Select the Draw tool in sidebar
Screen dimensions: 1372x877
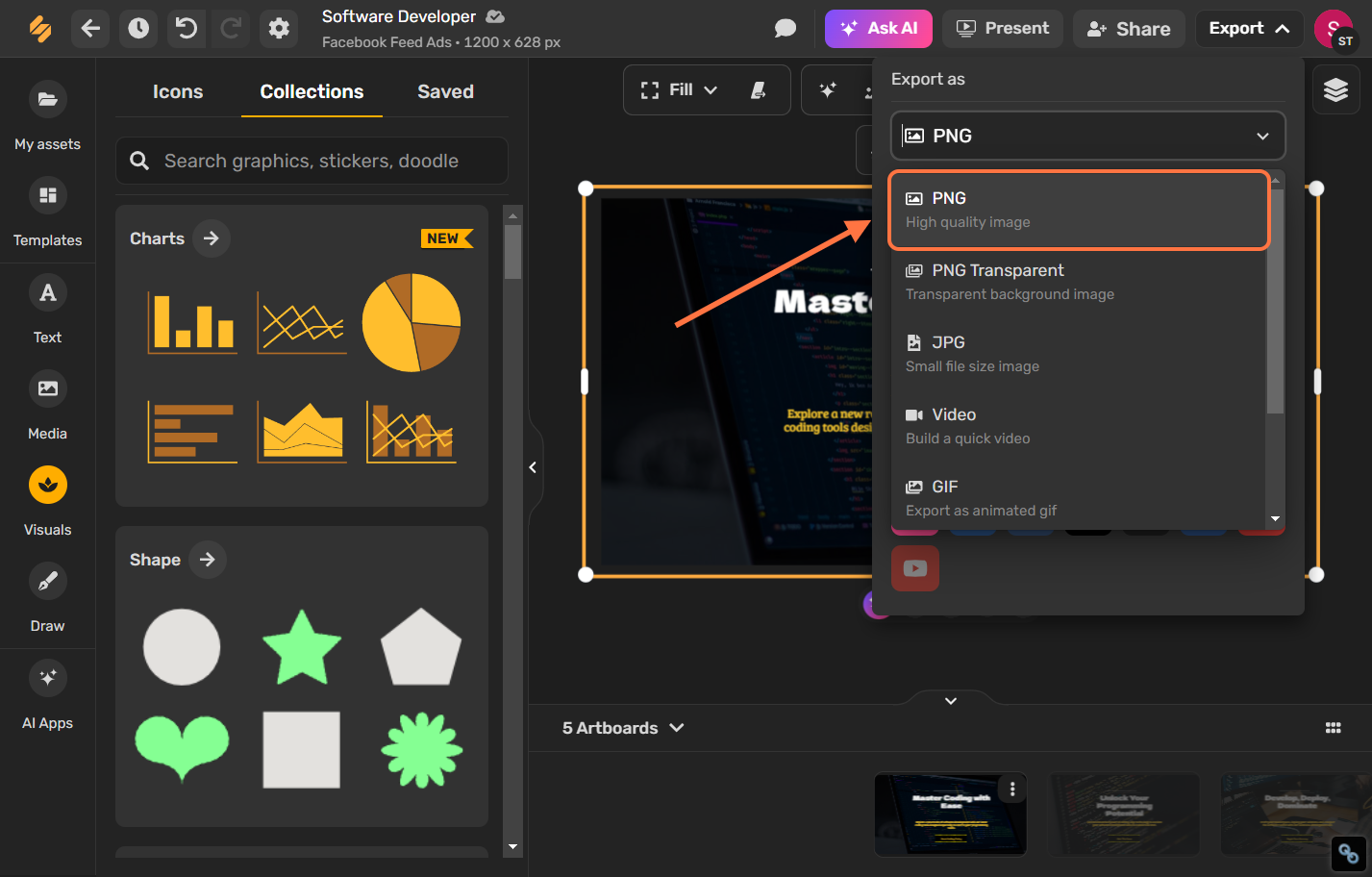47,598
